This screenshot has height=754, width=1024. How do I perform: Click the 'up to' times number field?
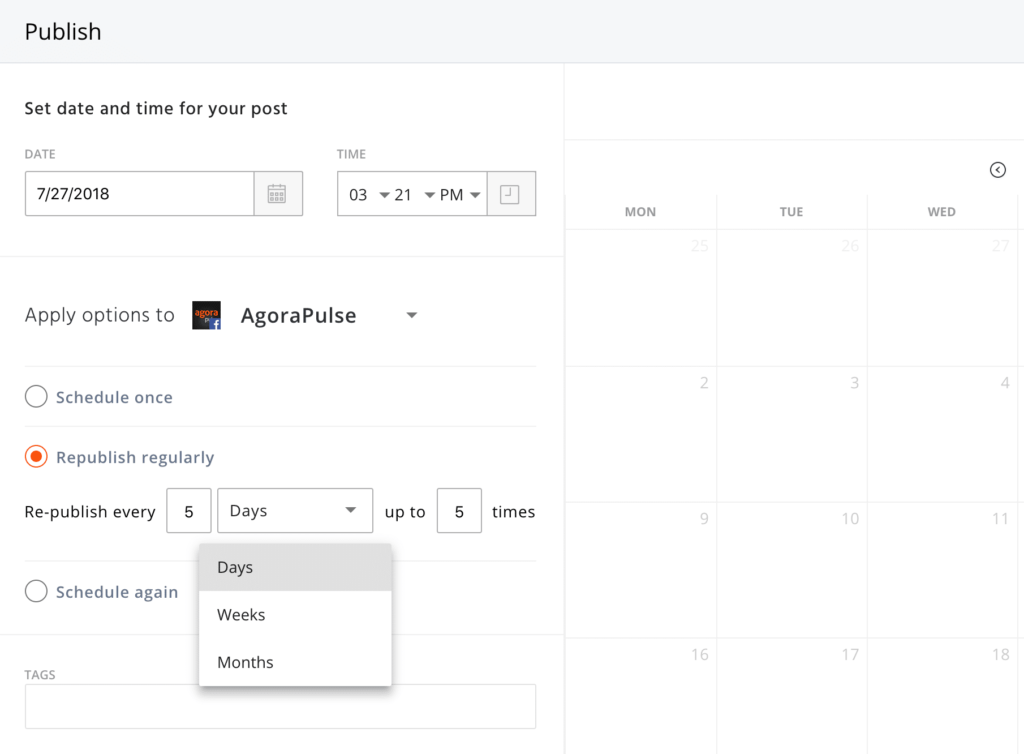(459, 511)
